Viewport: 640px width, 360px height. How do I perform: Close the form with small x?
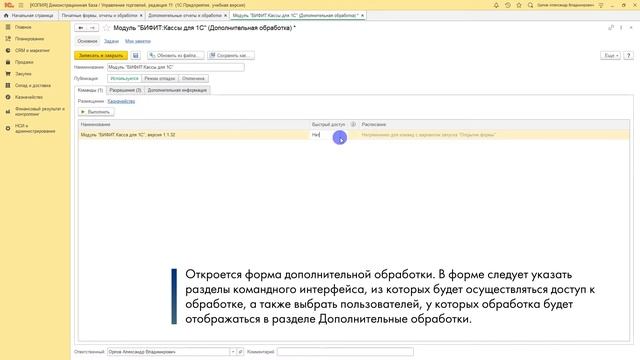click(x=631, y=28)
